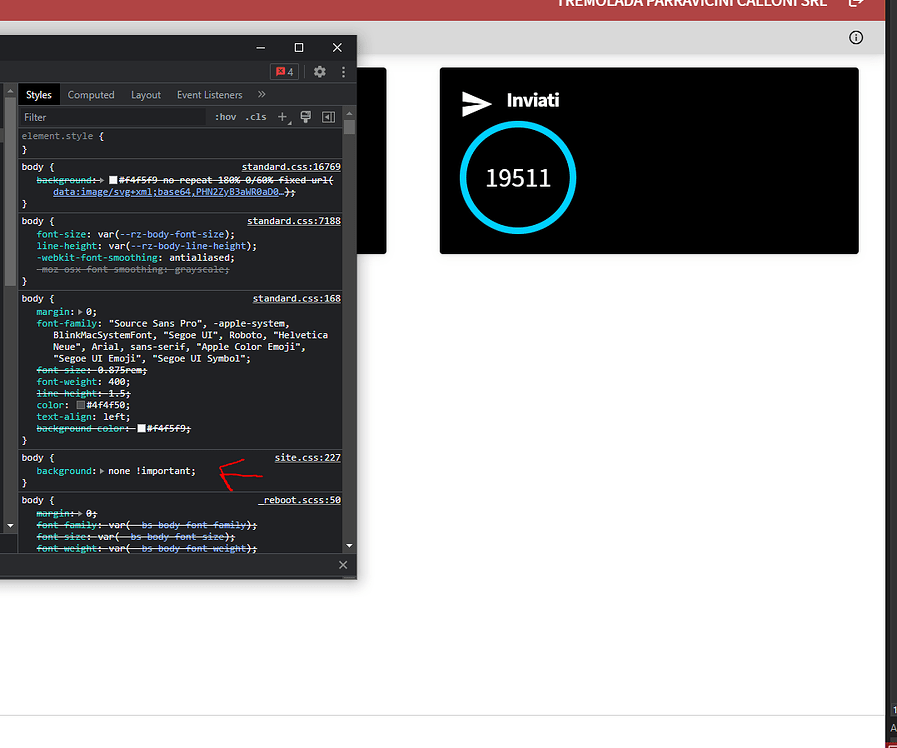Open the Customize DevTools three-dot menu

point(342,72)
